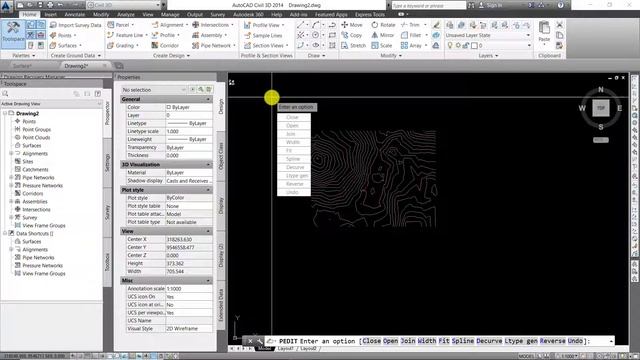Open the Unsaved Layer State dropdown
Image resolution: width=640 pixels, height=360 pixels.
point(488,36)
